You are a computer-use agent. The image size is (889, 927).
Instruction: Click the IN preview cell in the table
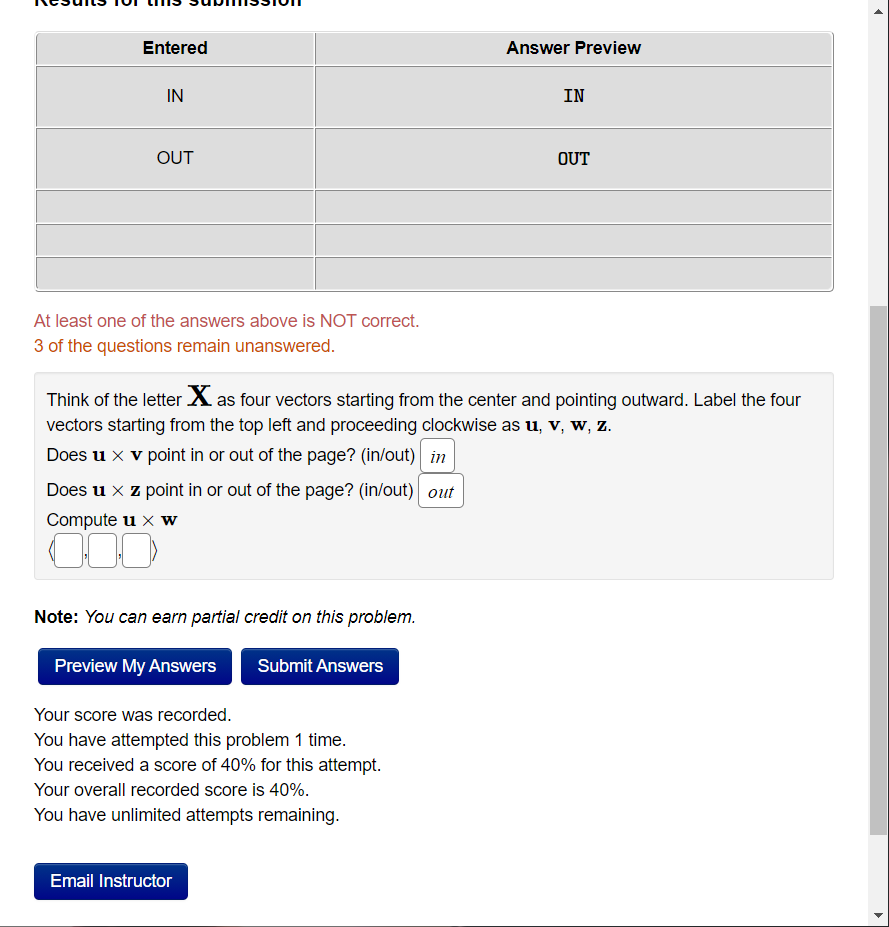[573, 96]
